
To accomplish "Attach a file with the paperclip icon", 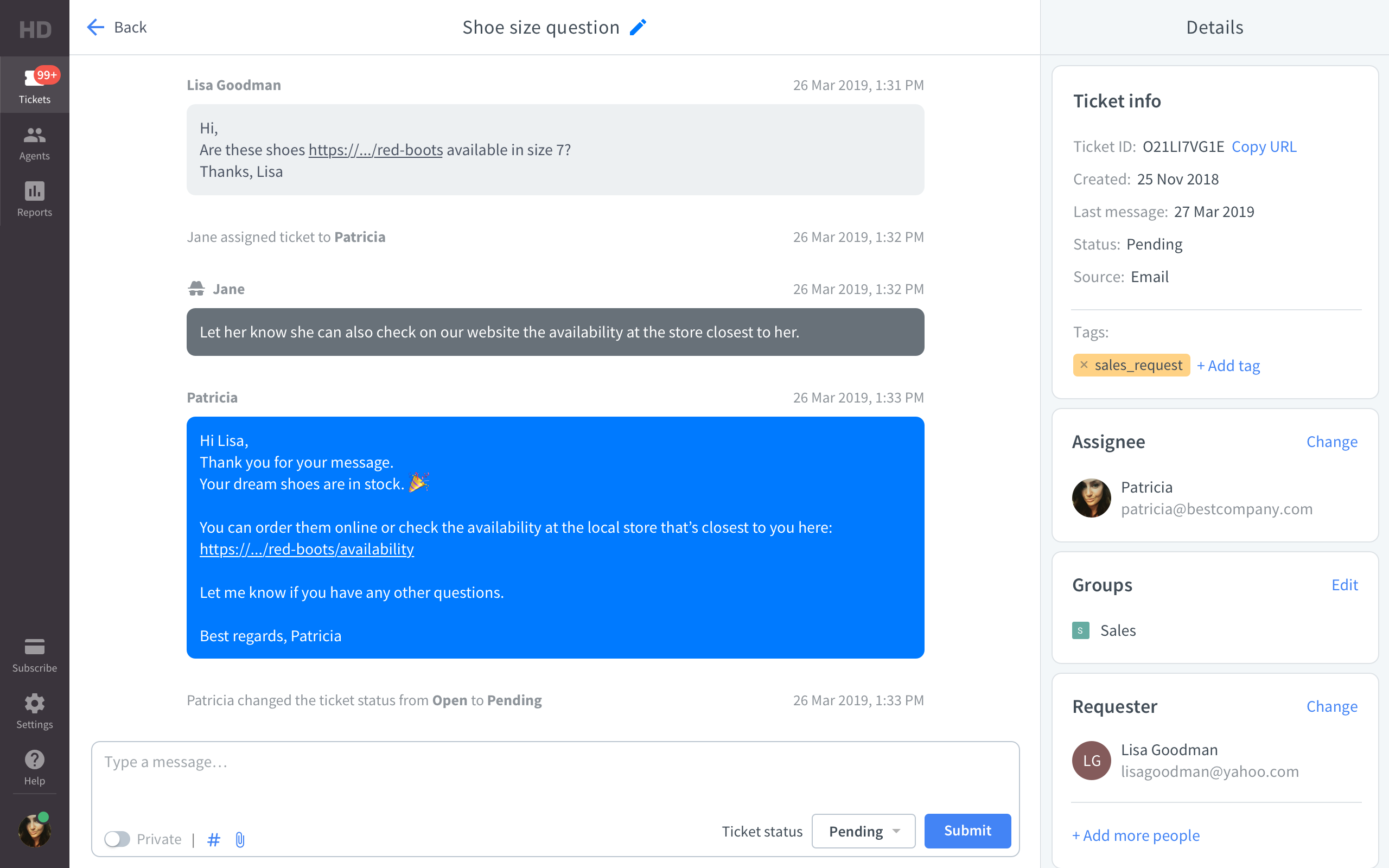I will [x=240, y=839].
